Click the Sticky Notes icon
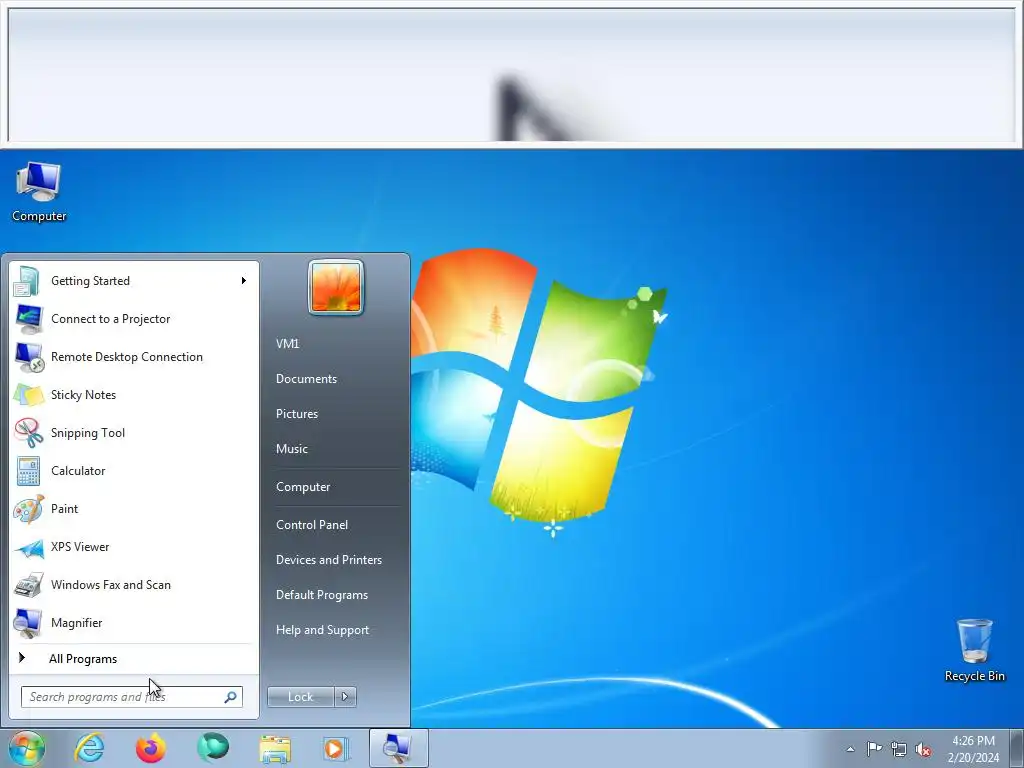 28,394
